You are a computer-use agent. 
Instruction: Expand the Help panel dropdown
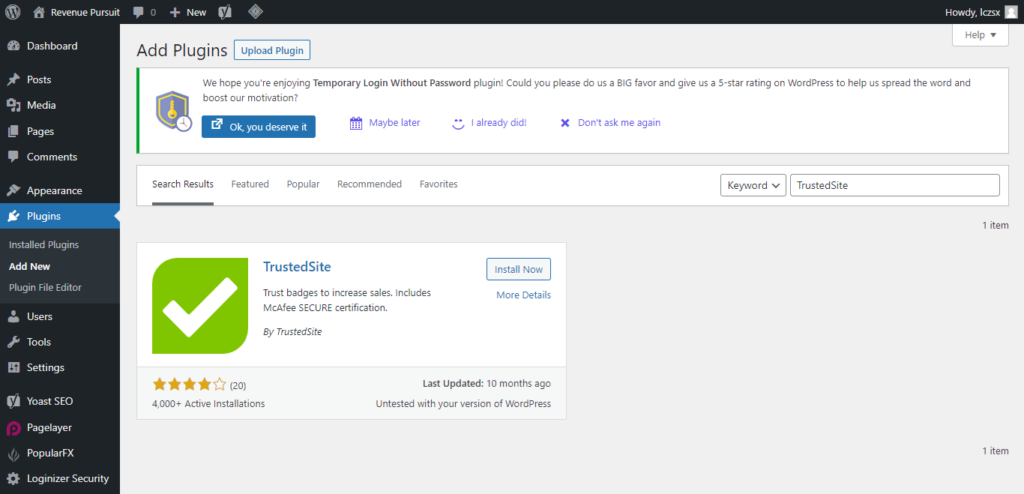980,35
